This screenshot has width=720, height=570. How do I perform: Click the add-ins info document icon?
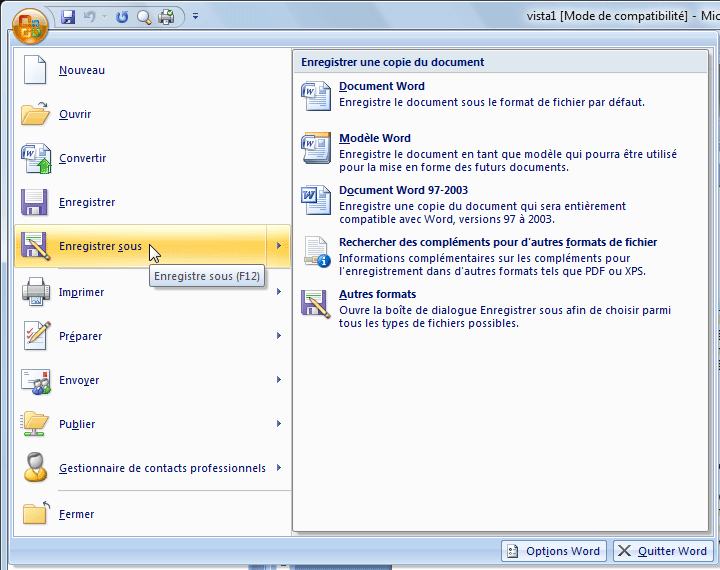click(317, 252)
